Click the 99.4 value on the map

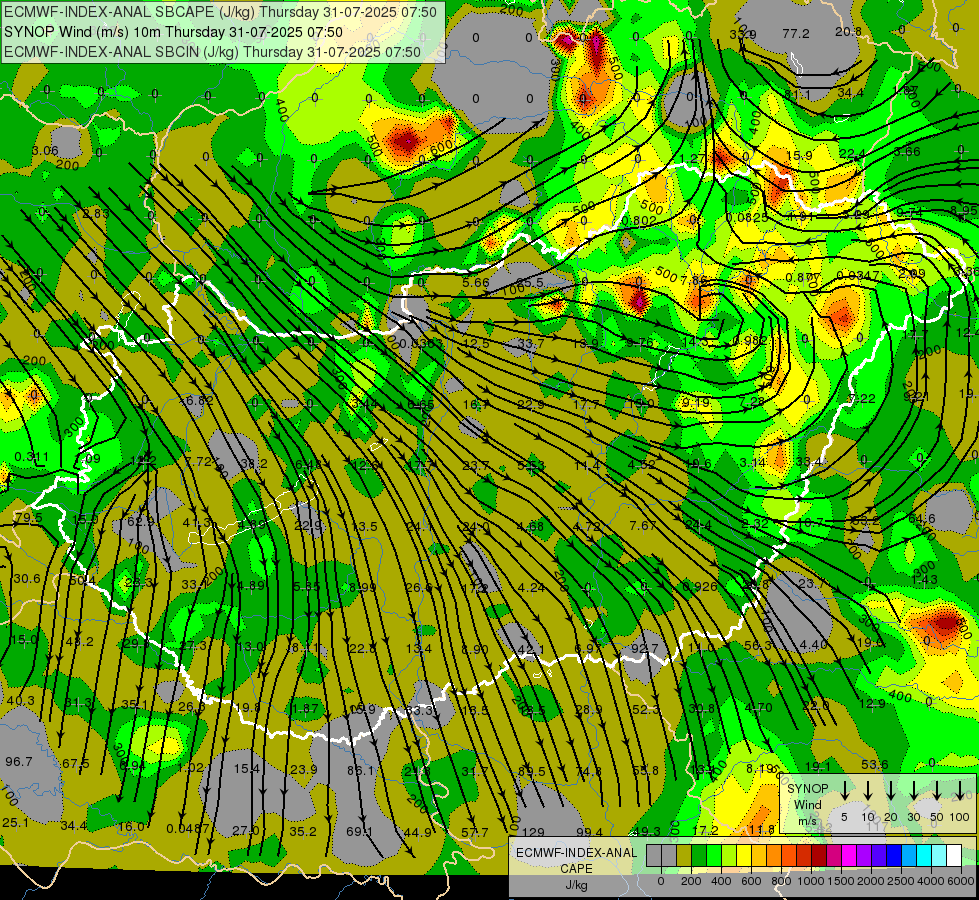[589, 832]
